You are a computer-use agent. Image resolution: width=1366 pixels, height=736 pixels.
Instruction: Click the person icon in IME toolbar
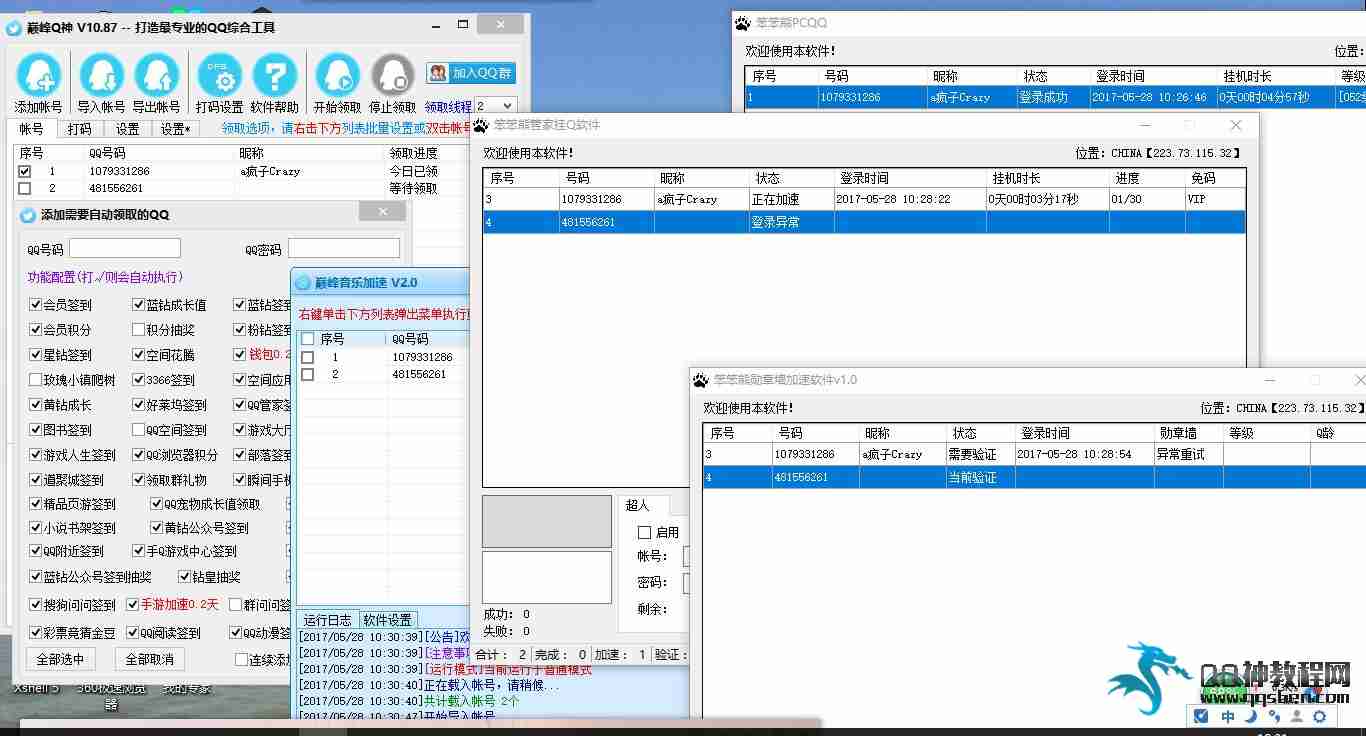coord(1297,716)
